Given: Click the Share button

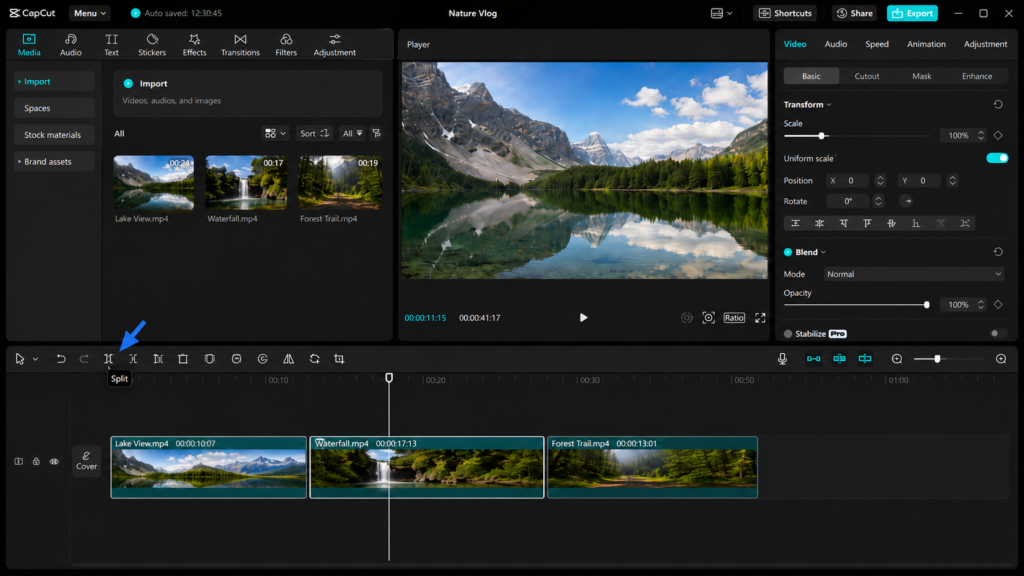Looking at the screenshot, I should (x=854, y=13).
